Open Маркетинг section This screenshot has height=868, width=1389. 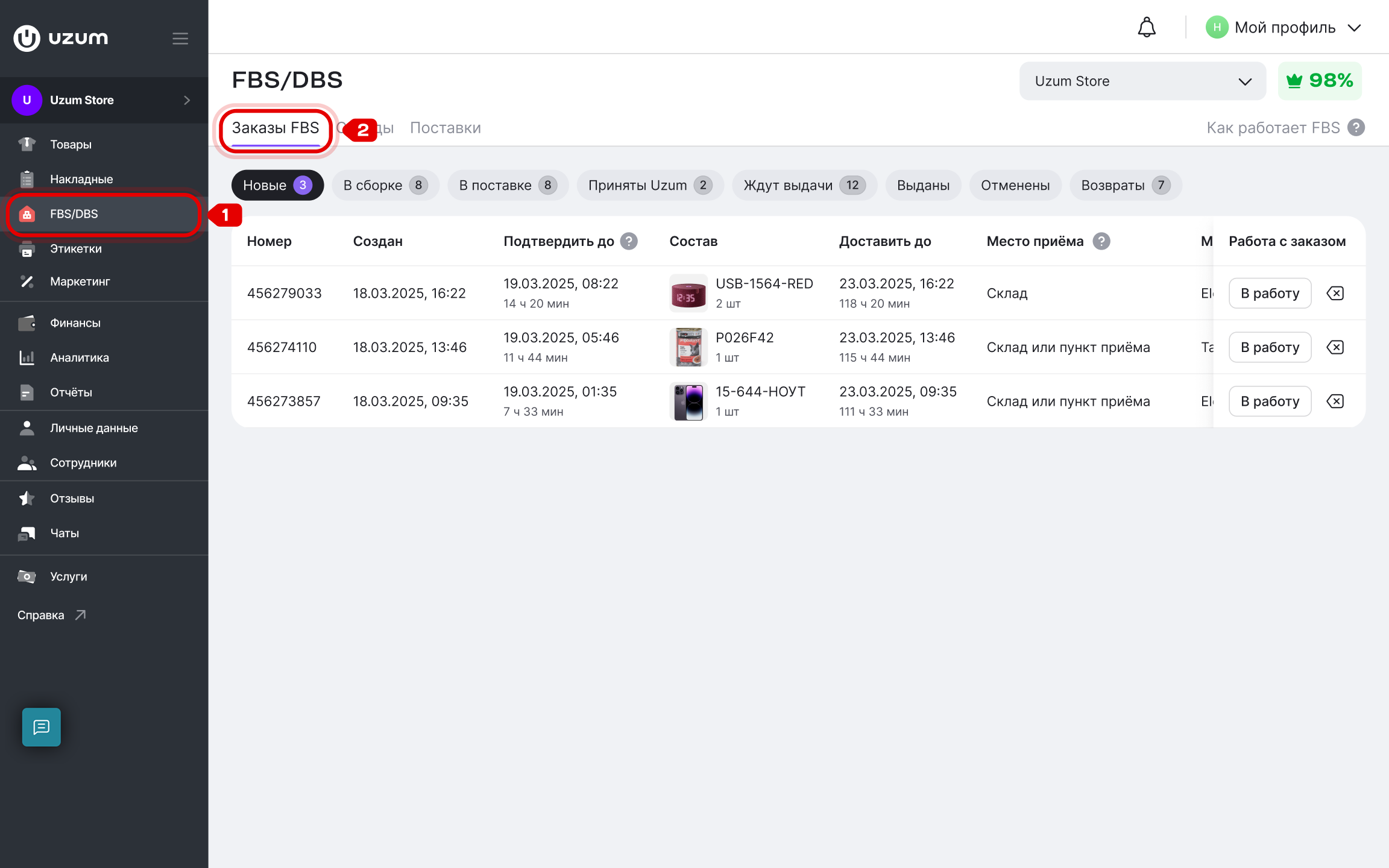(104, 281)
